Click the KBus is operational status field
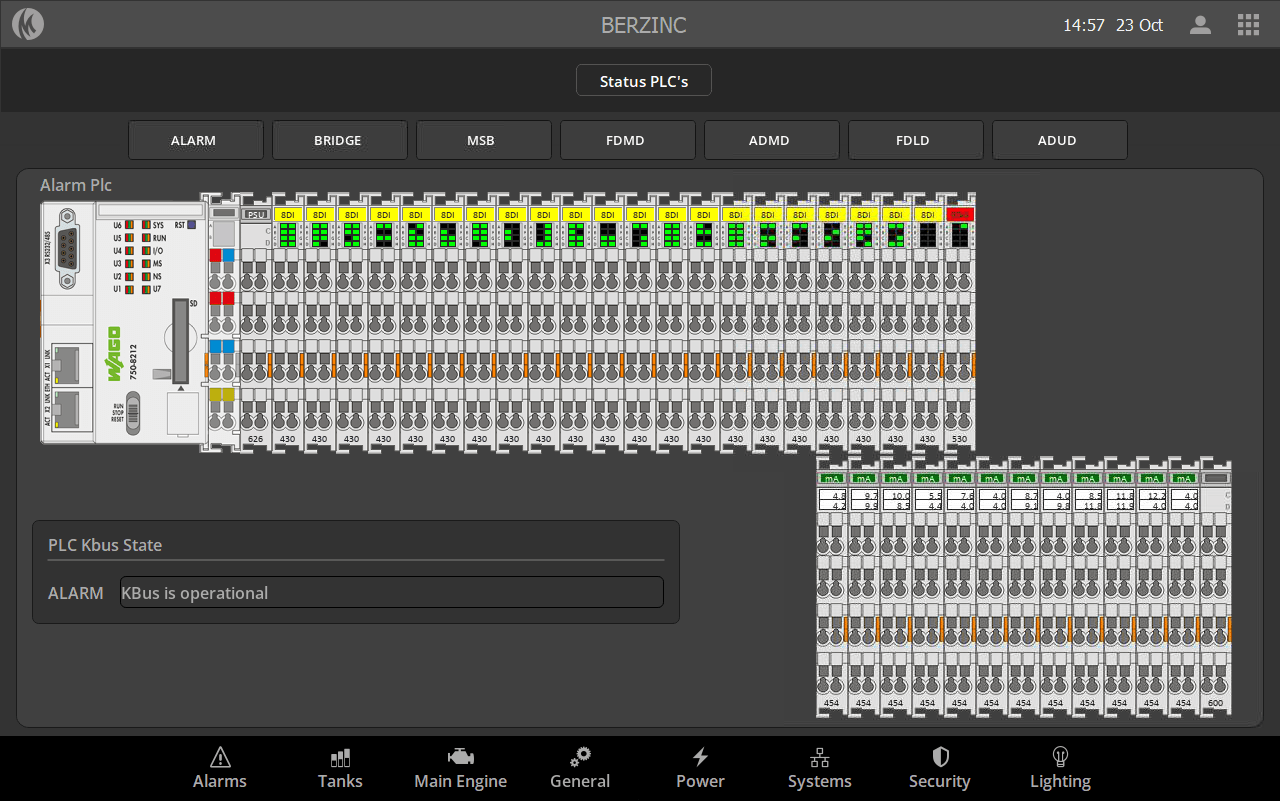 pos(391,592)
